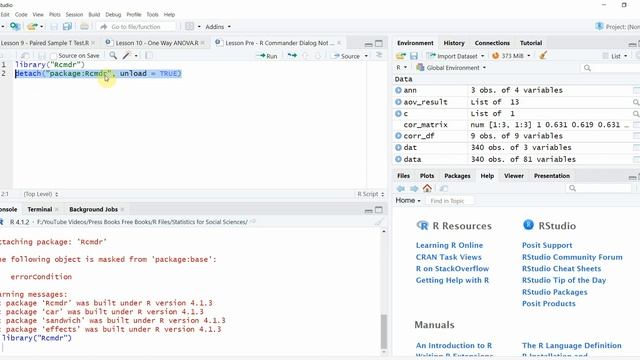
Task: Click the code tools magic wand icon
Action: (x=126, y=56)
